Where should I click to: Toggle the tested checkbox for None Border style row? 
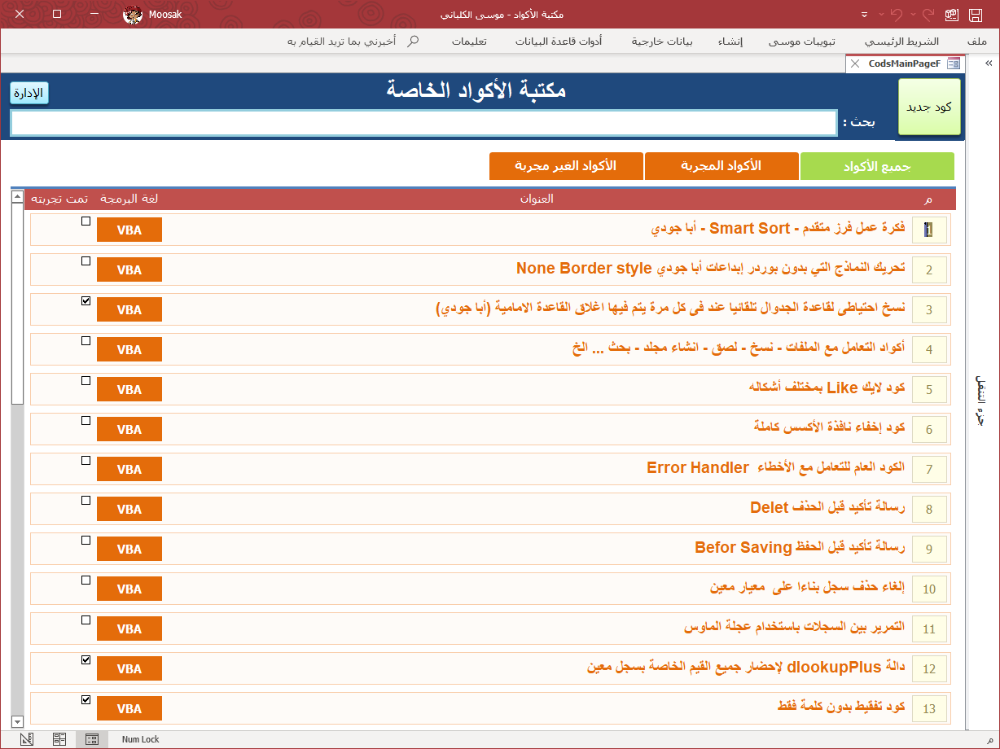click(86, 261)
